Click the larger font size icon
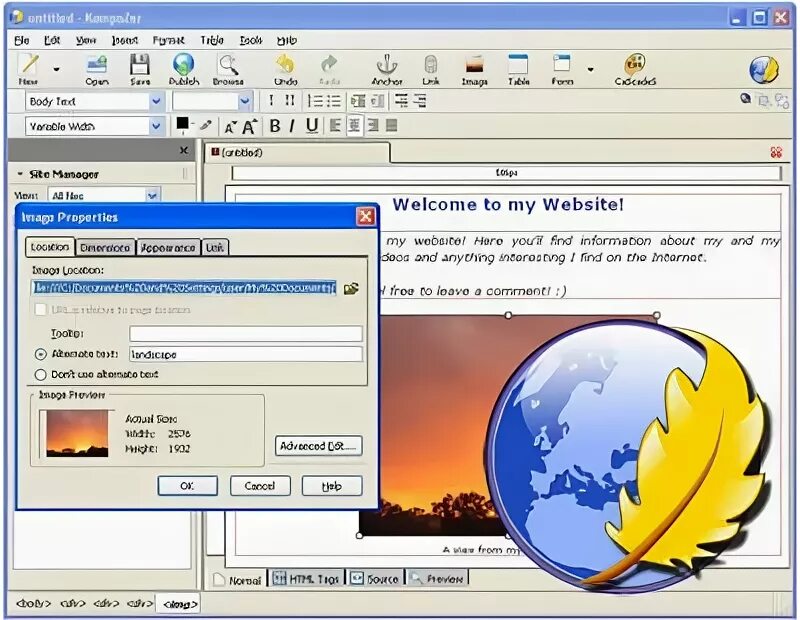Screen dimensions: 800x620 point(249,126)
